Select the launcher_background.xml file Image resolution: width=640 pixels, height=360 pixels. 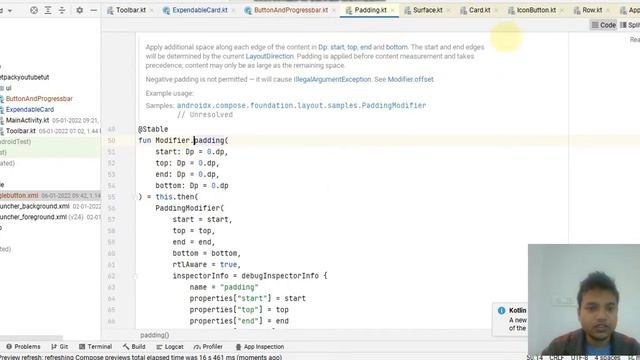[34, 207]
